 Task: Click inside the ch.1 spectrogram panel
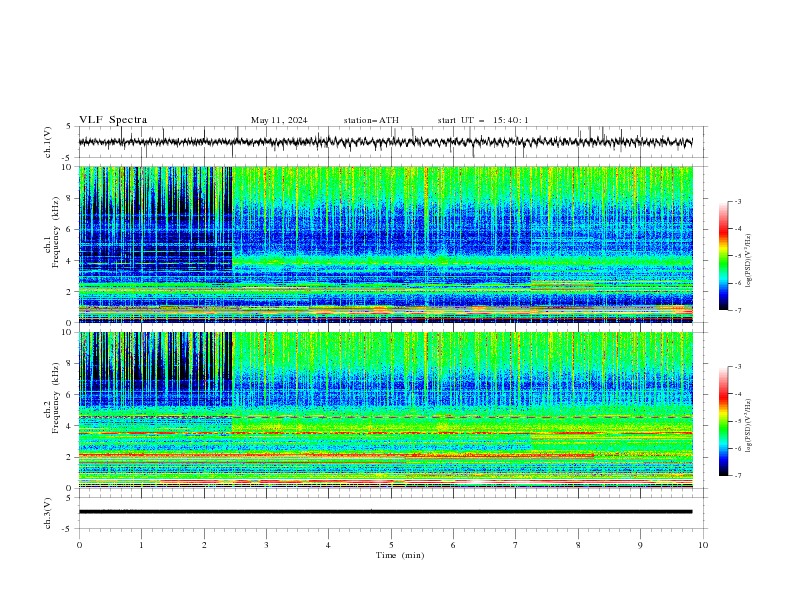tap(385, 244)
